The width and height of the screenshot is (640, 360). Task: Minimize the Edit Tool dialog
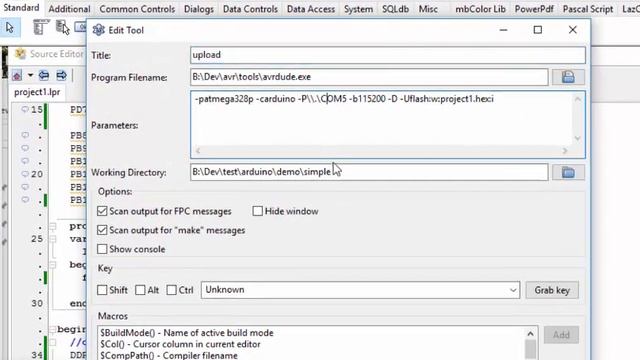[x=503, y=30]
